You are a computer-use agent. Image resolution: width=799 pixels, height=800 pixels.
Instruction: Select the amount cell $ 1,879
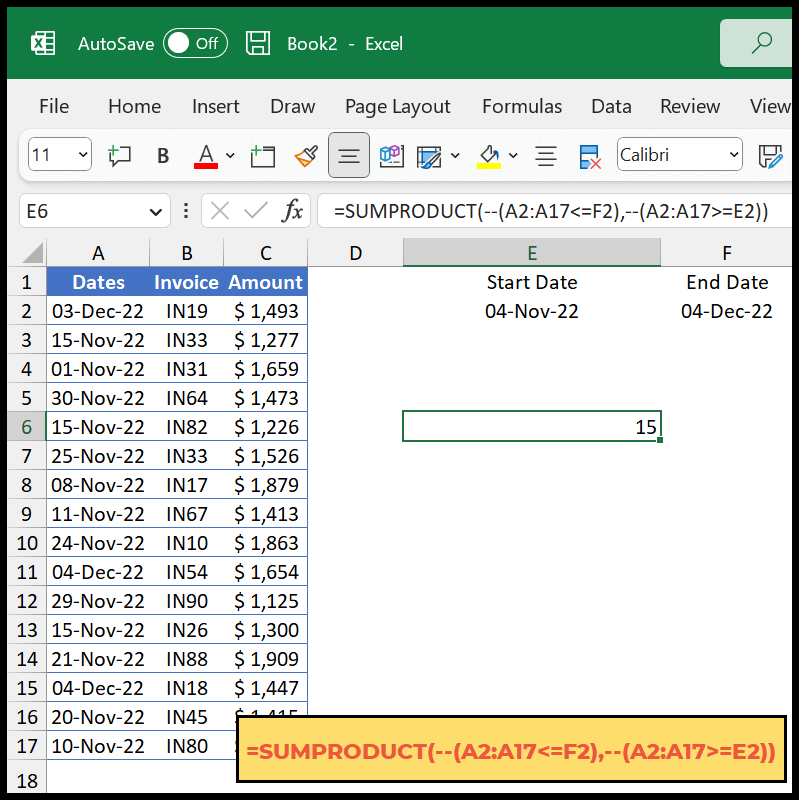pos(265,485)
